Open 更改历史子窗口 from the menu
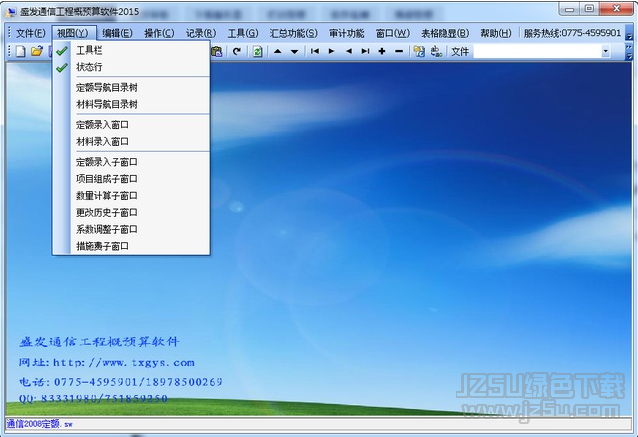This screenshot has height=437, width=638. (131, 212)
